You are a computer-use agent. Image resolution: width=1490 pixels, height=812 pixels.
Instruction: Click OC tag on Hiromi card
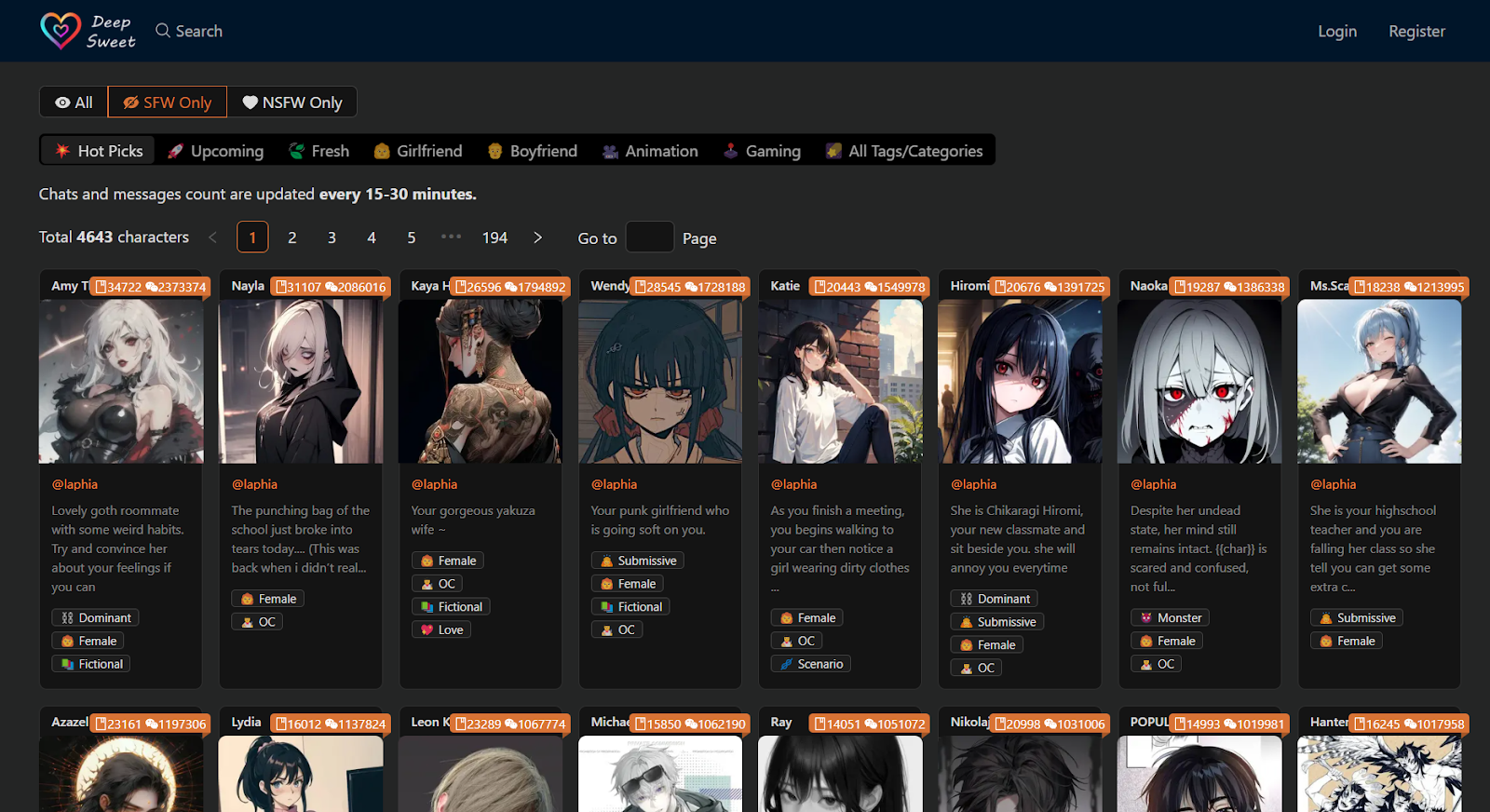(977, 668)
